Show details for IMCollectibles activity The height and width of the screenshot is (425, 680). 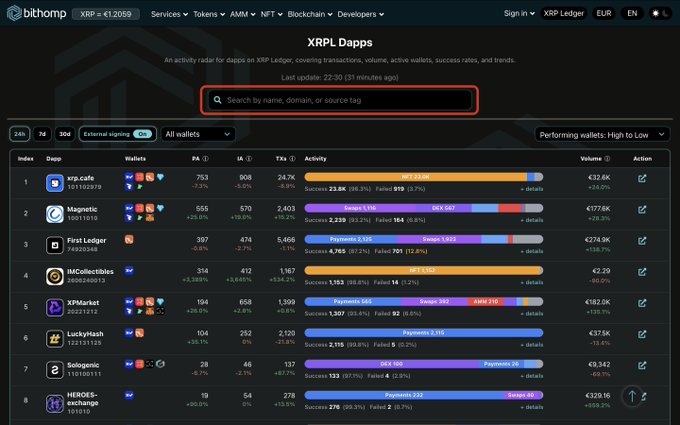532,282
